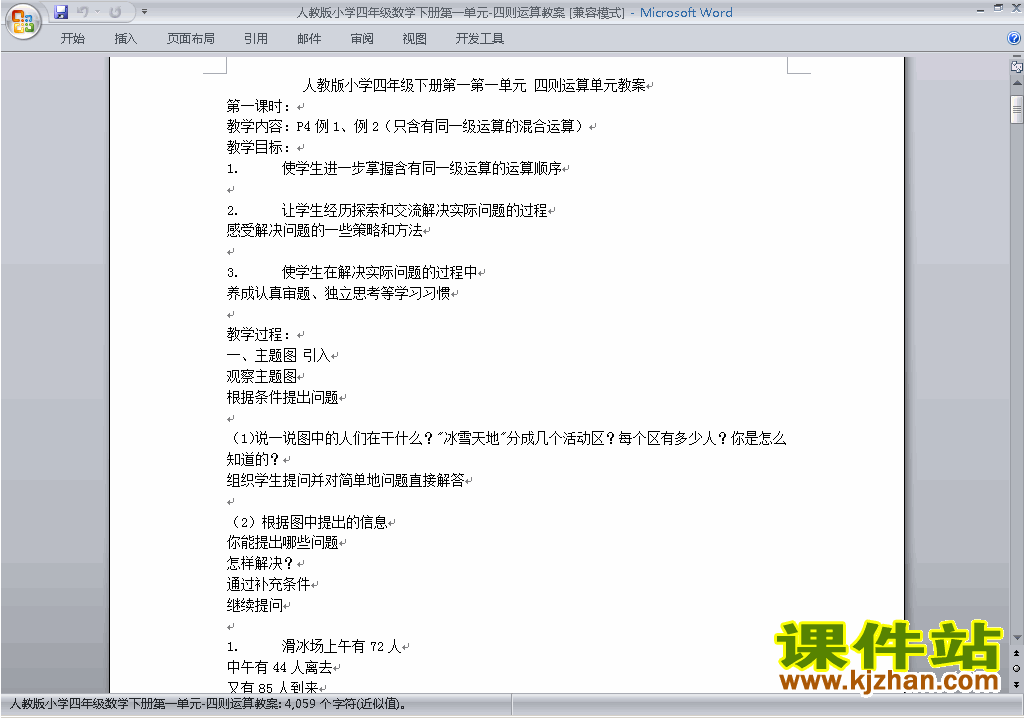Viewport: 1024px width, 718px height.
Task: Toggle the ruler display icon
Action: click(1016, 66)
